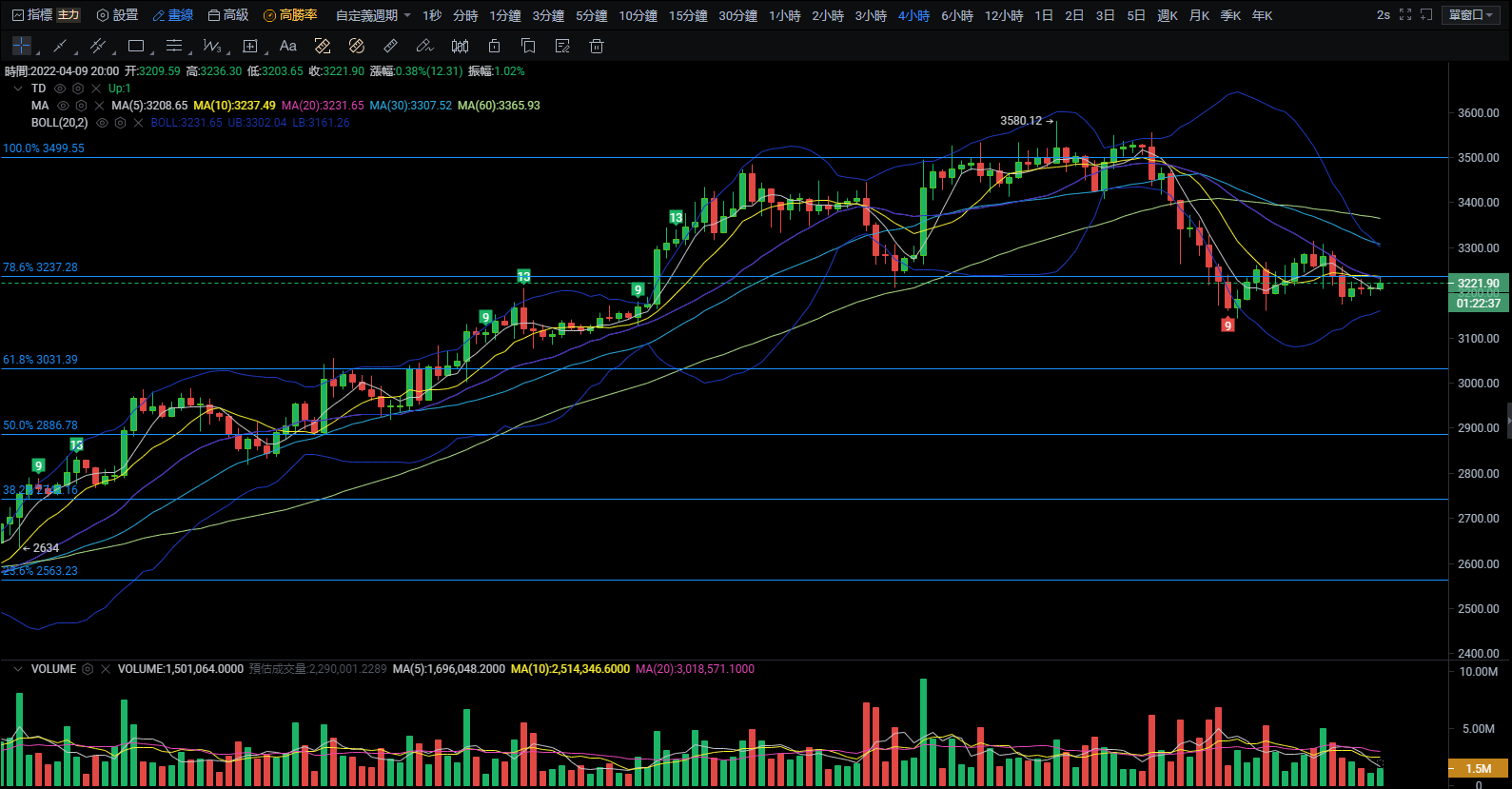Click the 2s refresh interval
This screenshot has height=789, width=1512.
click(1384, 15)
